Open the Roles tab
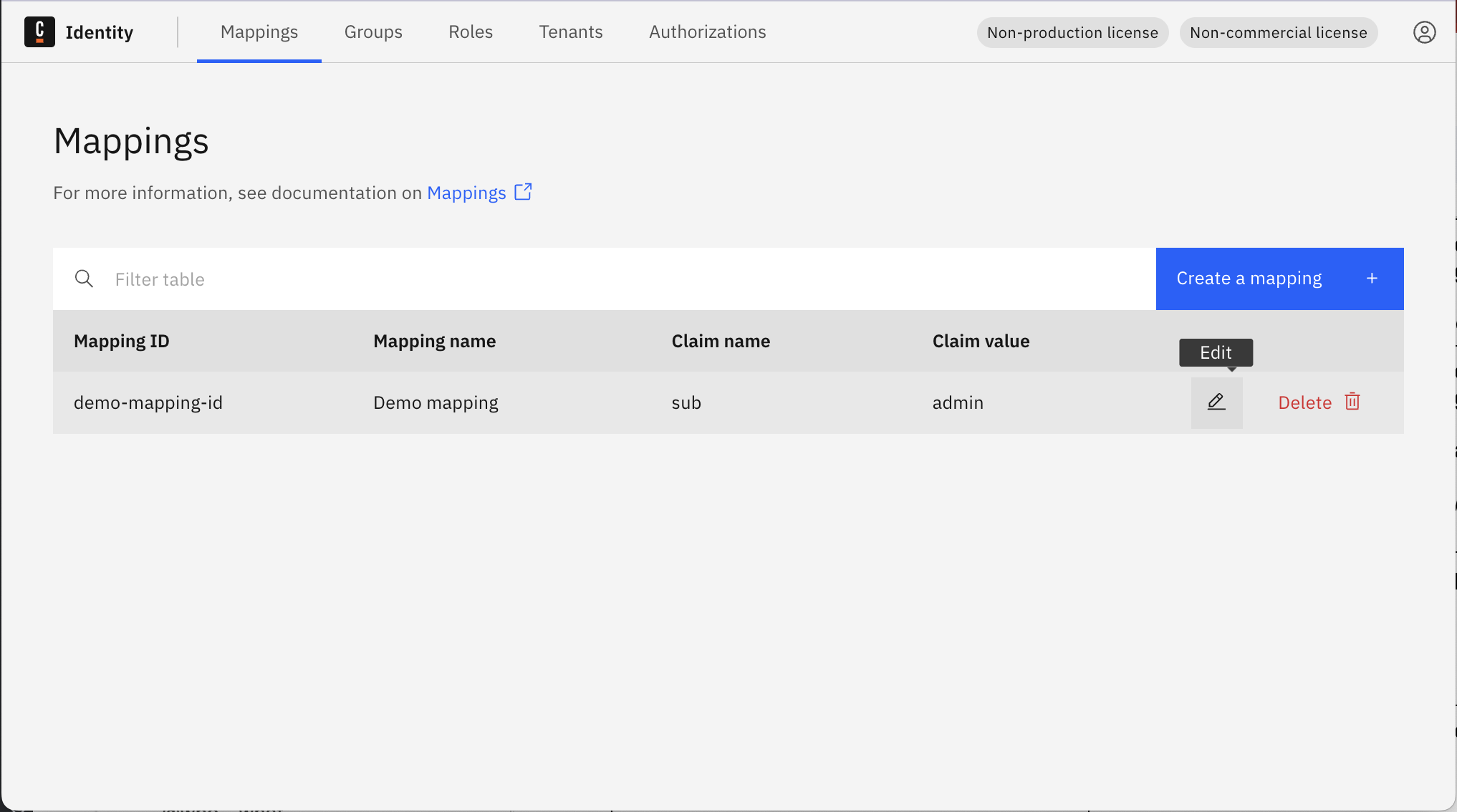This screenshot has width=1457, height=812. click(471, 32)
